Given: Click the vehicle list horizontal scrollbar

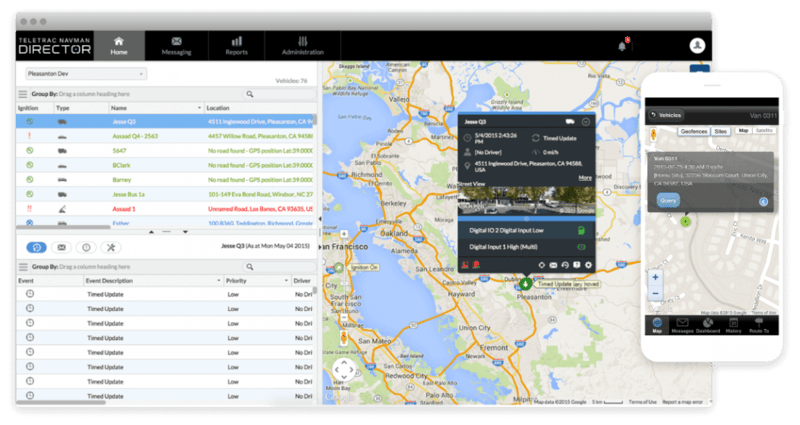Looking at the screenshot, I should click(63, 227).
